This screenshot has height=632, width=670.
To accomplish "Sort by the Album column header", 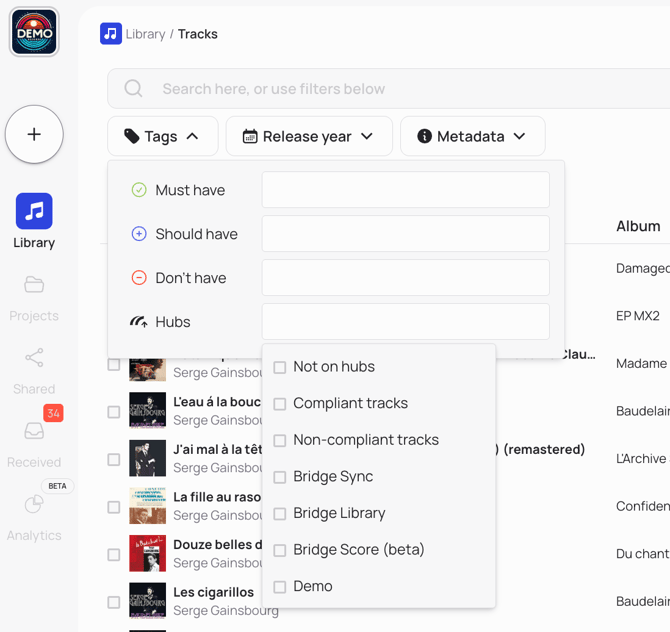I will (638, 226).
